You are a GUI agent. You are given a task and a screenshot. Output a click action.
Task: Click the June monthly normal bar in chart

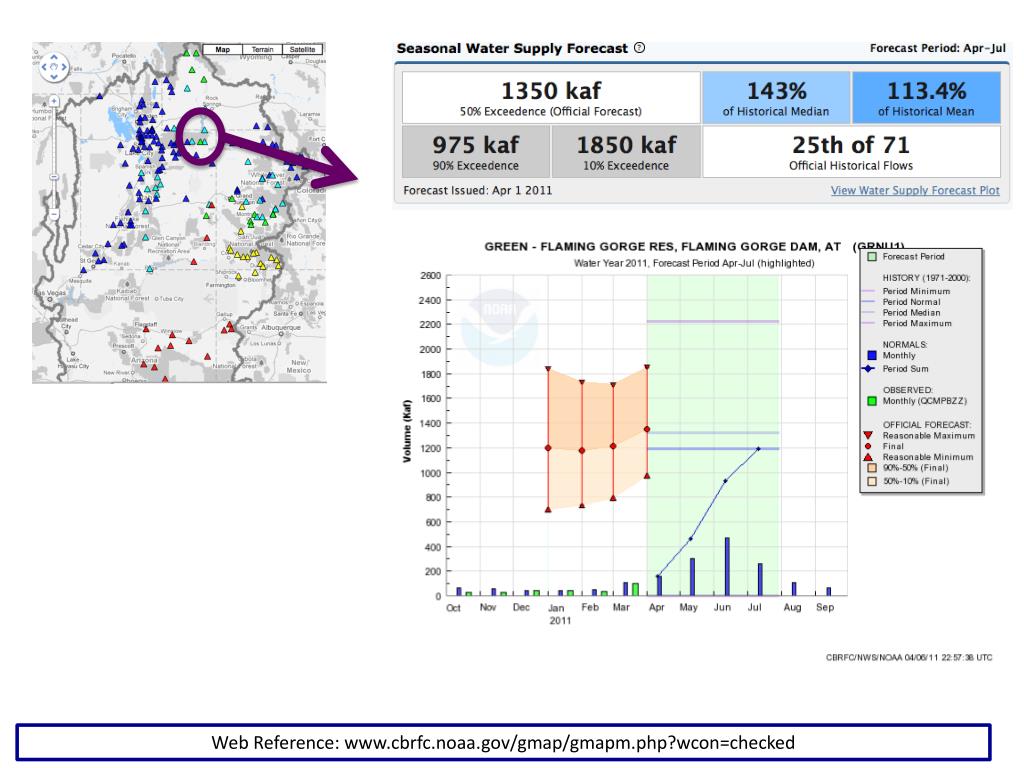[x=727, y=566]
